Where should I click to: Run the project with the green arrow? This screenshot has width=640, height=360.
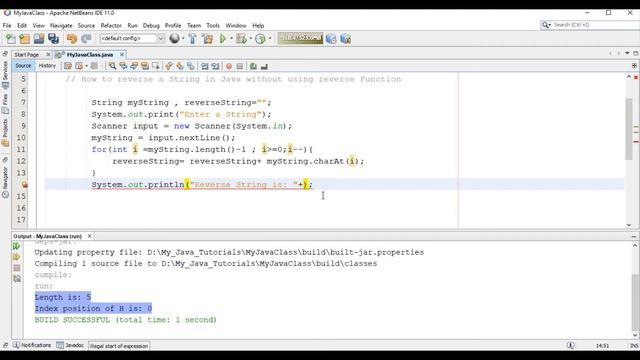pyautogui.click(x=223, y=39)
